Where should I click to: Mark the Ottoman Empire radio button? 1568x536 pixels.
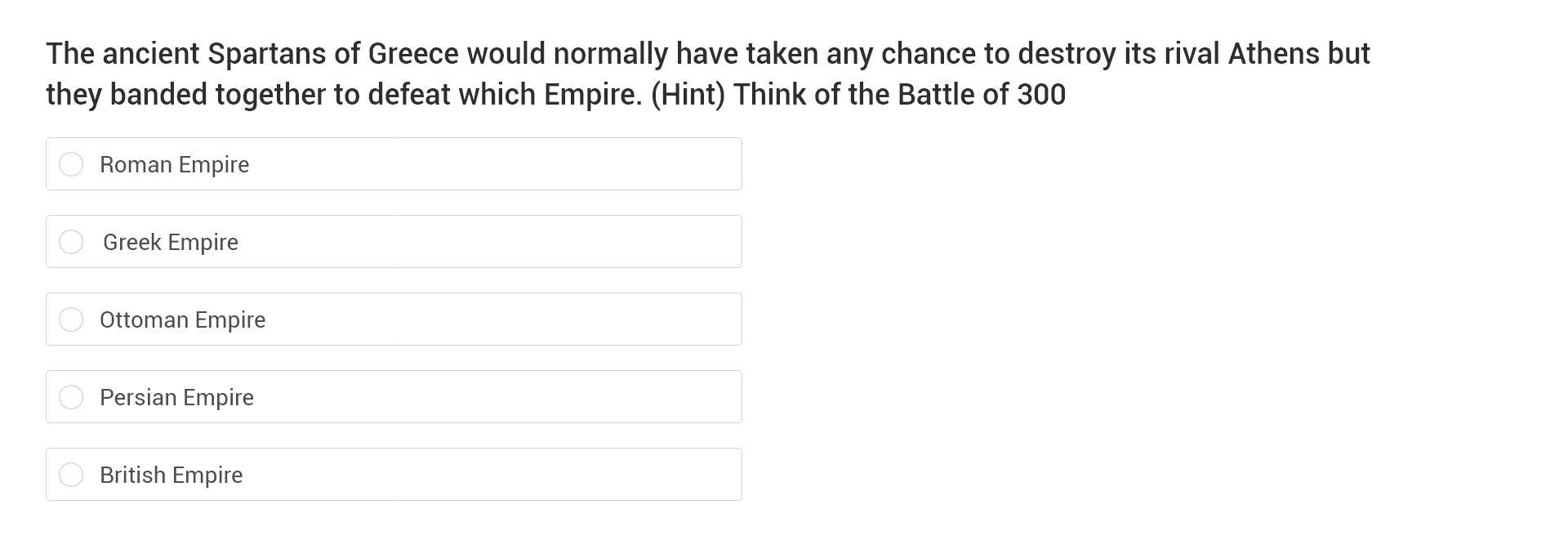(x=71, y=319)
